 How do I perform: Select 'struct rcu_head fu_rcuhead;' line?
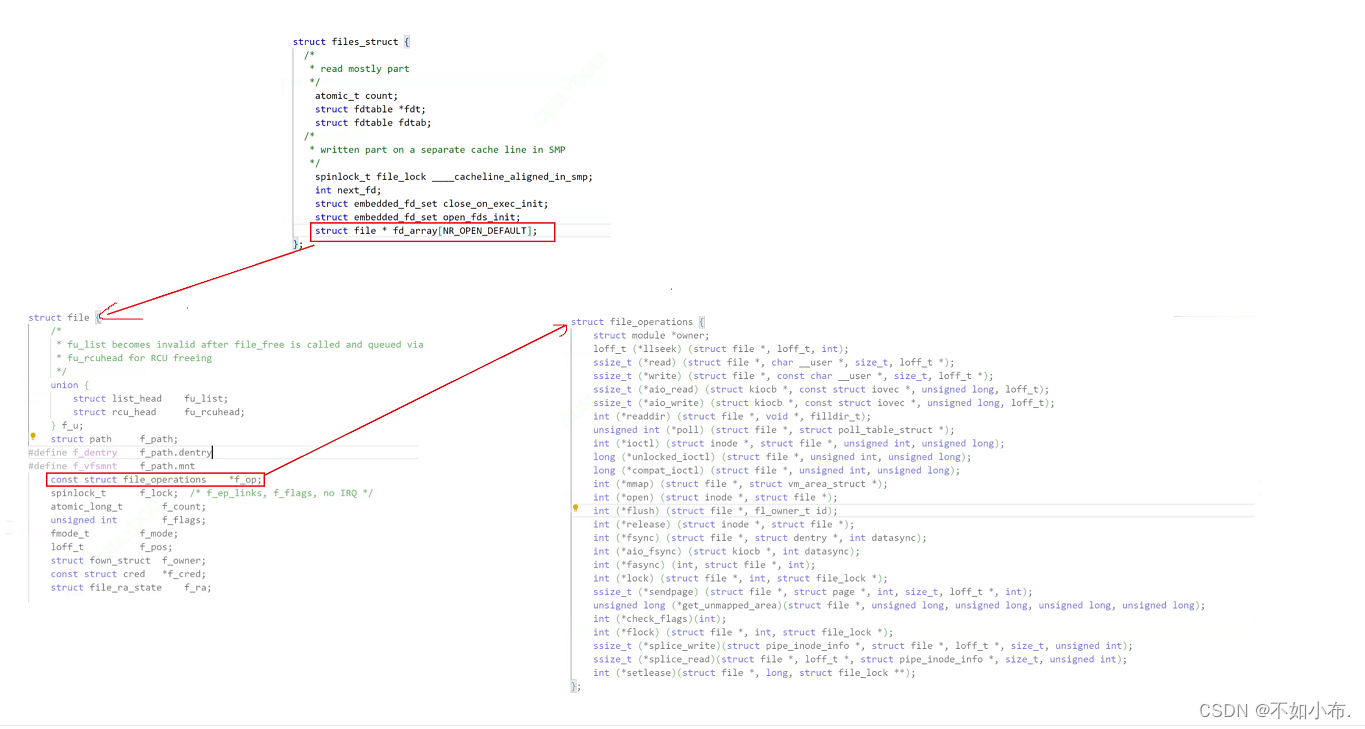(159, 412)
